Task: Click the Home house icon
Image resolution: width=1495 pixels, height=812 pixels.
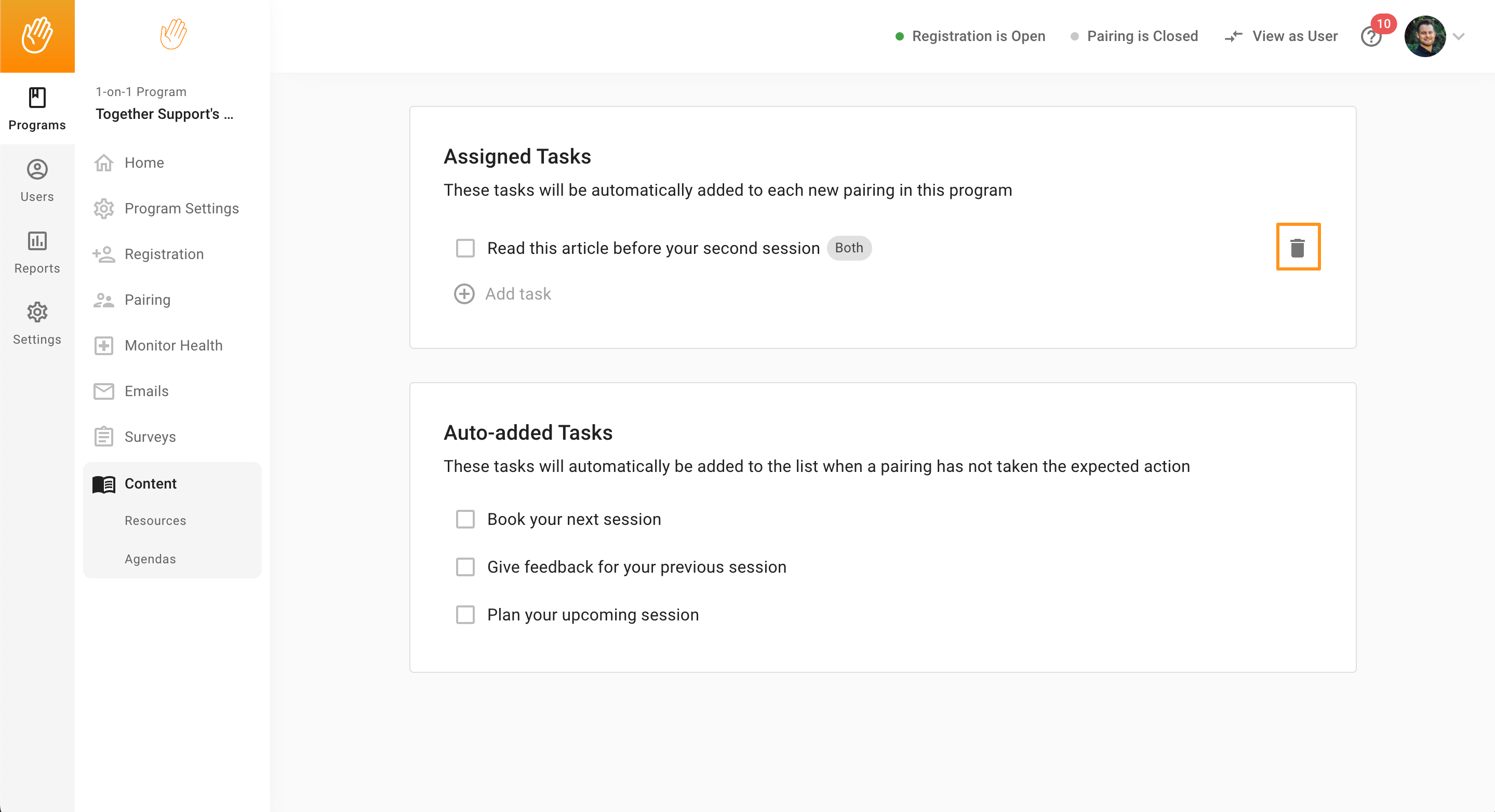Action: (104, 163)
